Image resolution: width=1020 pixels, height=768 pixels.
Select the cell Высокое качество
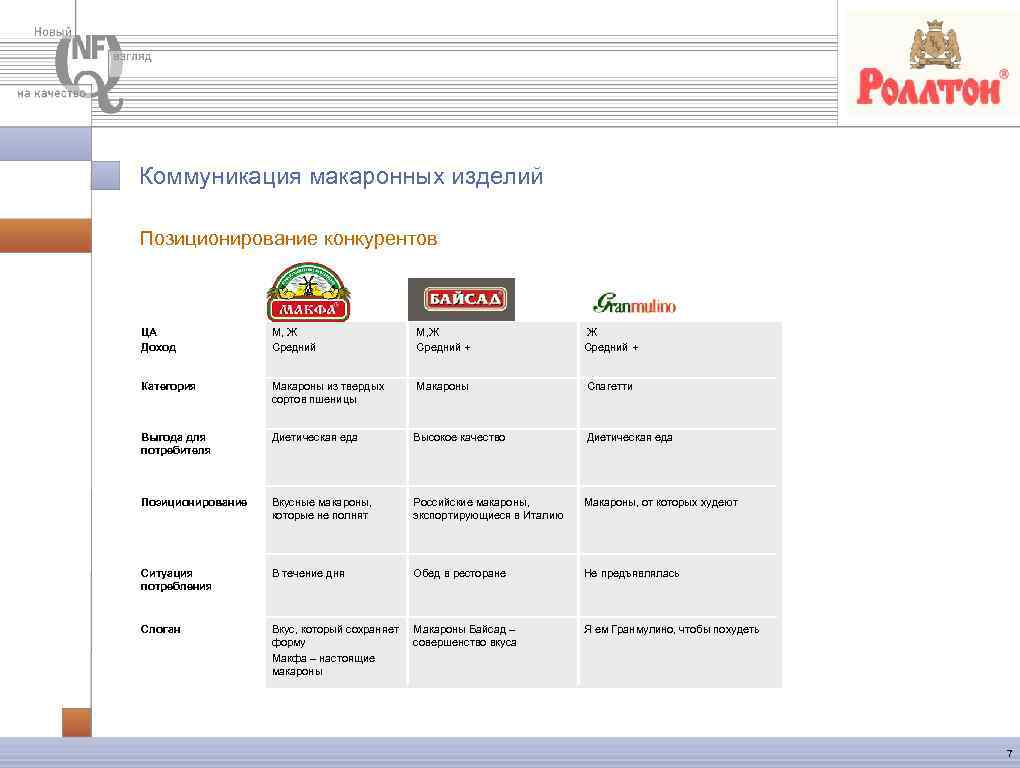click(459, 438)
